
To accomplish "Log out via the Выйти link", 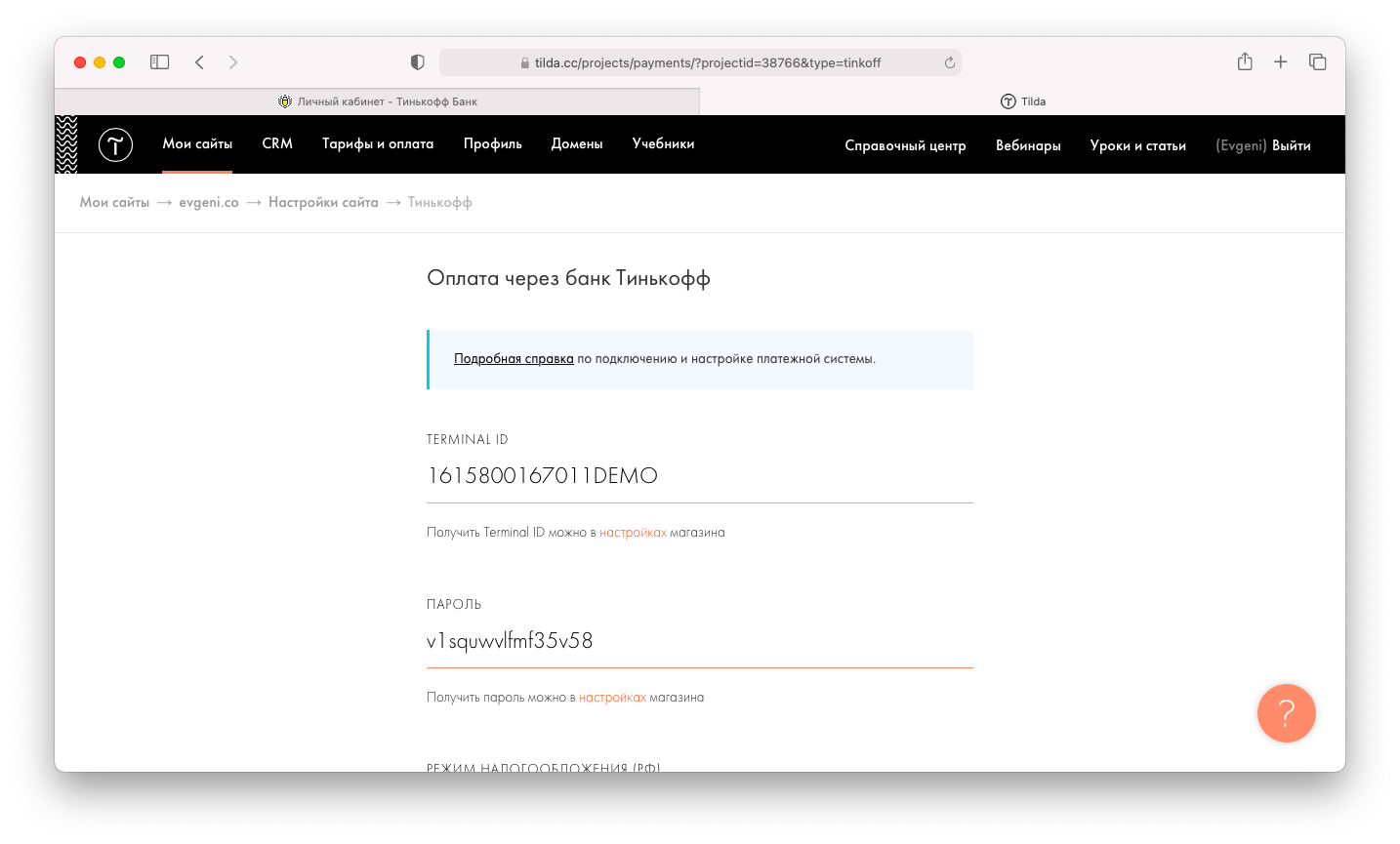I will [1292, 145].
